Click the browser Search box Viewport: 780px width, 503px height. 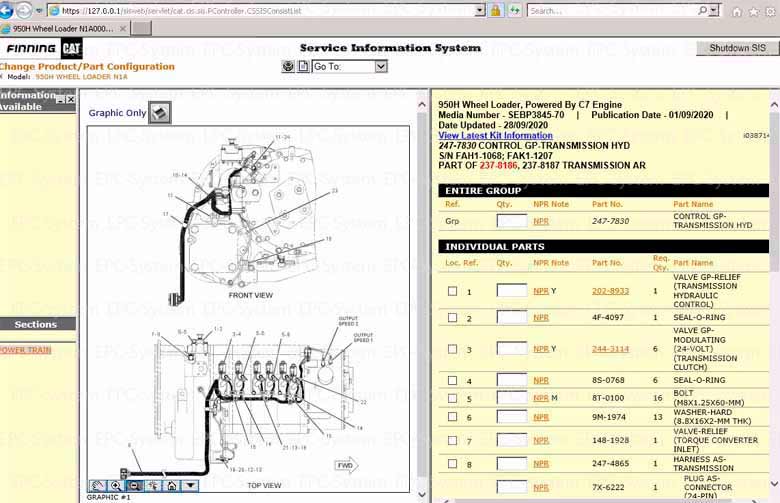pyautogui.click(x=612, y=10)
